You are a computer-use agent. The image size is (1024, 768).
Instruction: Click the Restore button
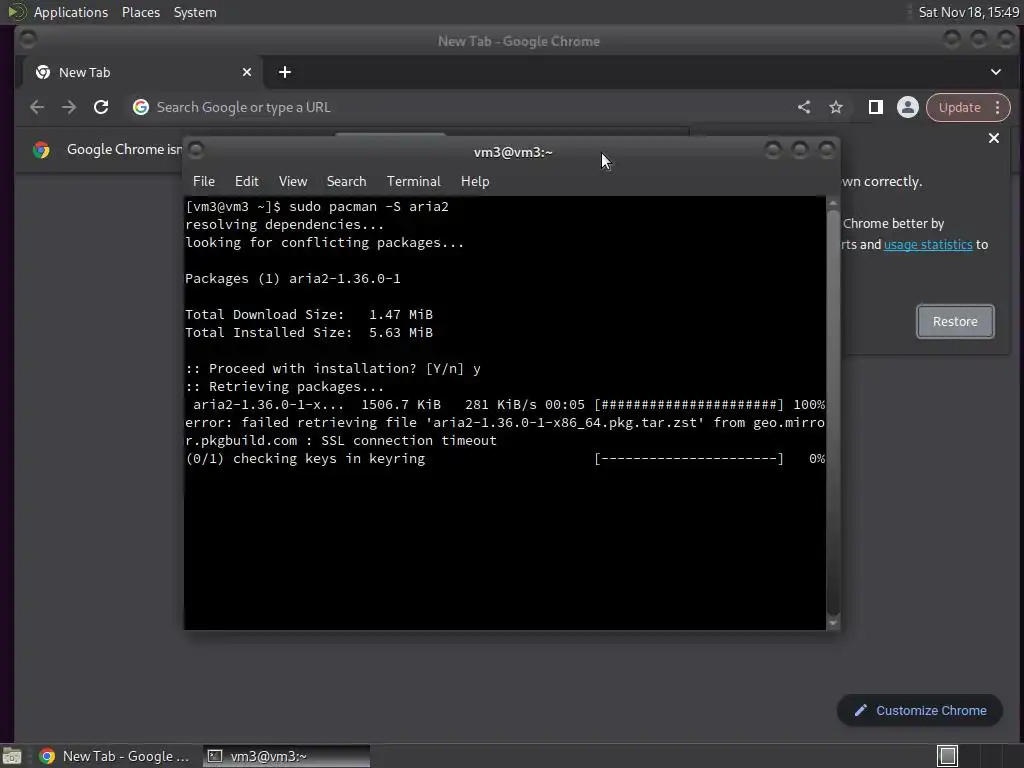coord(955,321)
